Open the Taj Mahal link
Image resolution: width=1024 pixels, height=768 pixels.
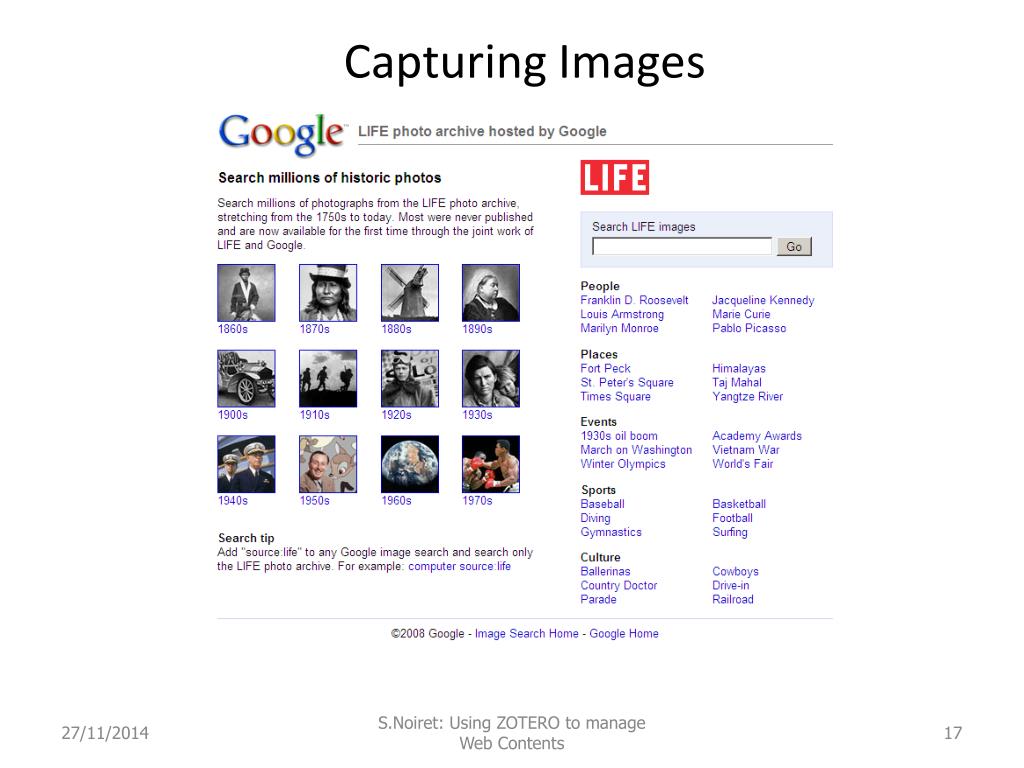pyautogui.click(x=737, y=383)
